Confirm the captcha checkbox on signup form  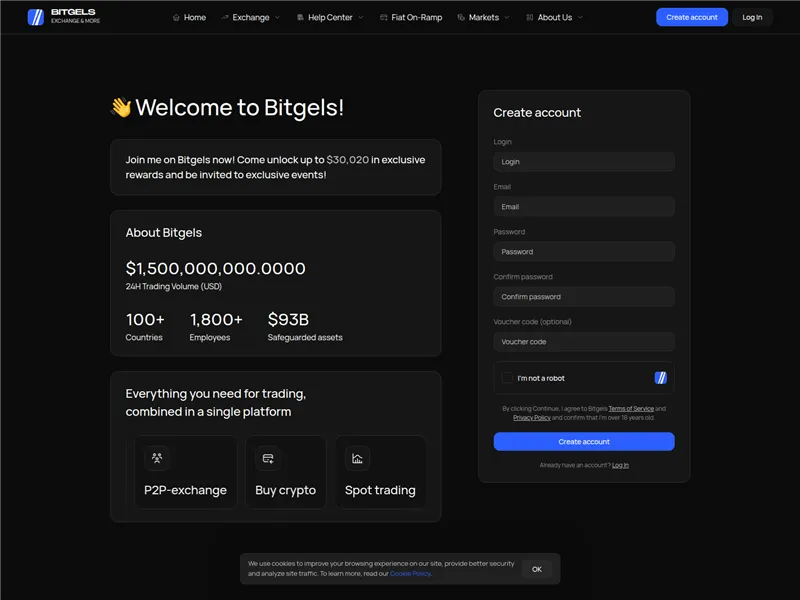click(508, 378)
